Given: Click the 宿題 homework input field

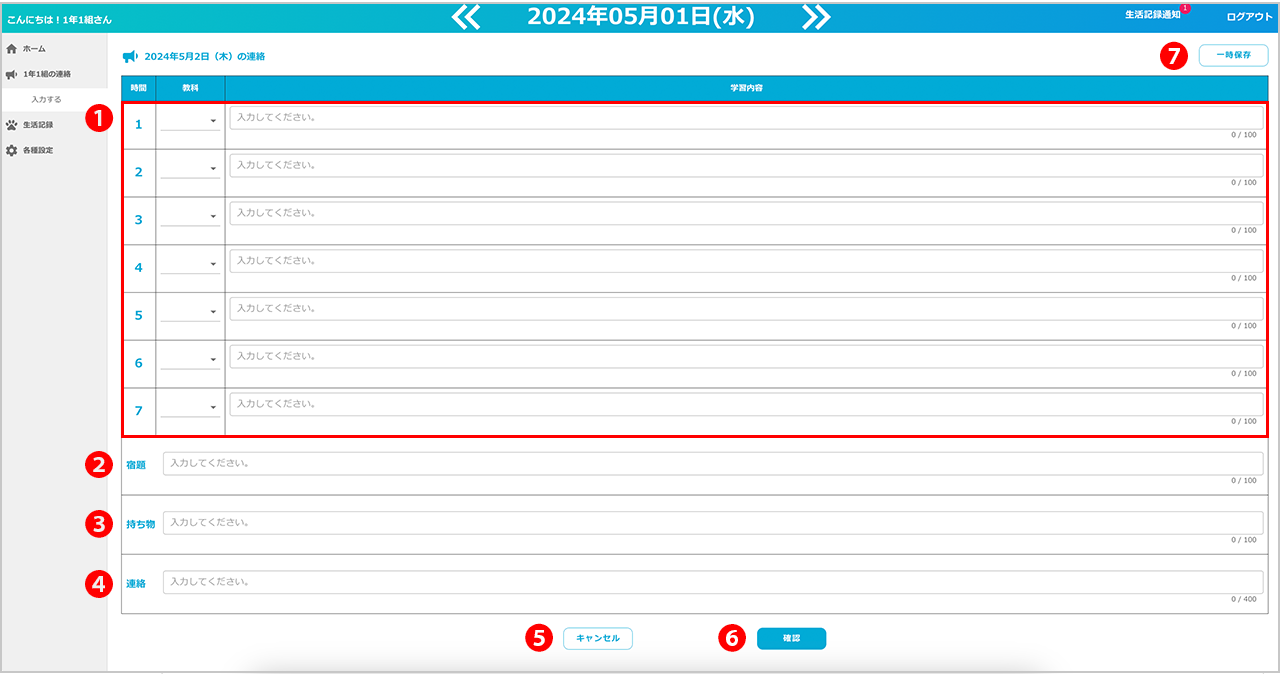Looking at the screenshot, I should pos(712,464).
